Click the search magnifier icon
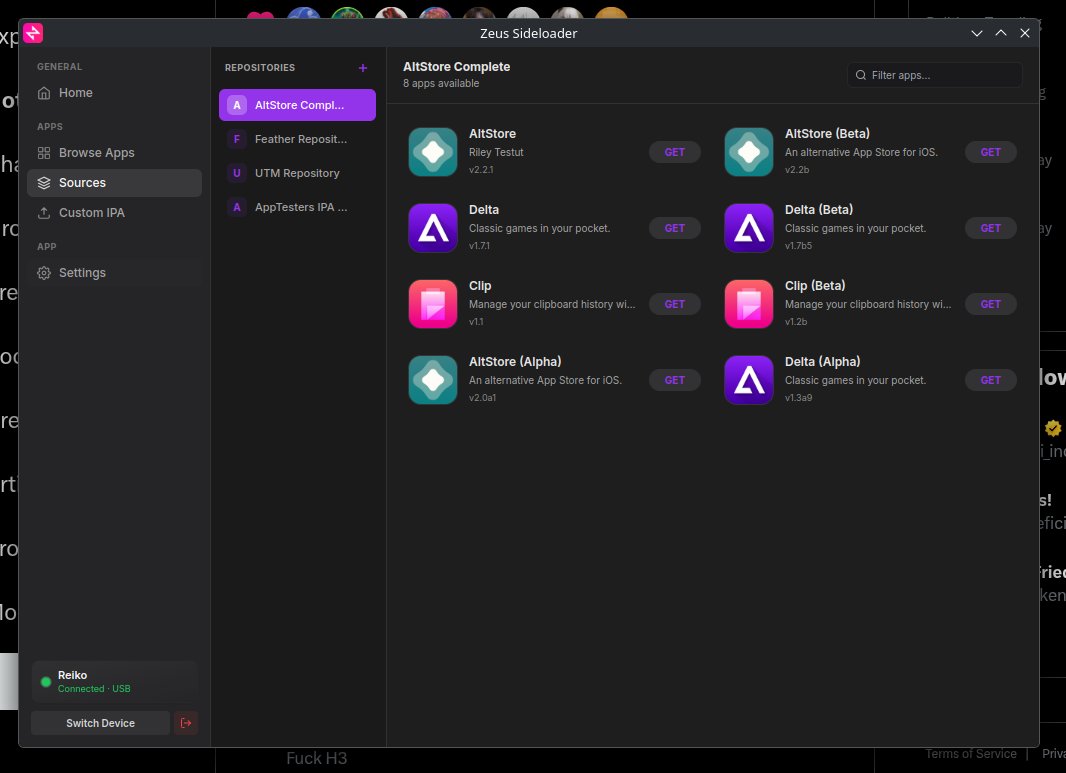 [861, 75]
